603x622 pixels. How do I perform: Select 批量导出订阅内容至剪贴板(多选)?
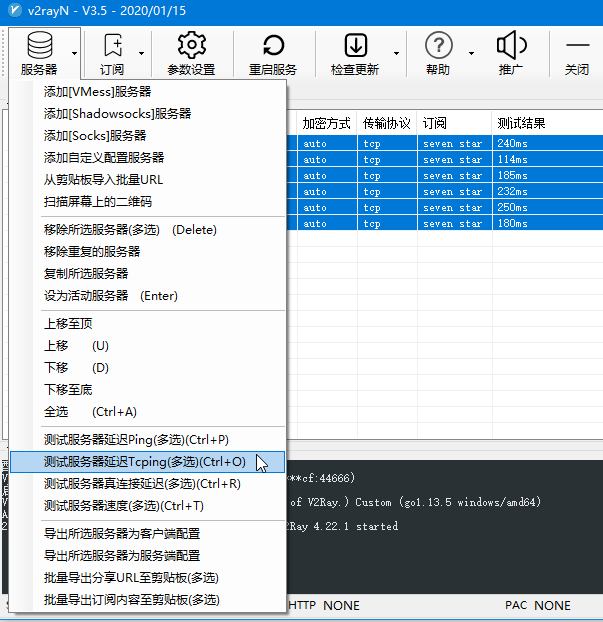[x=148, y=600]
